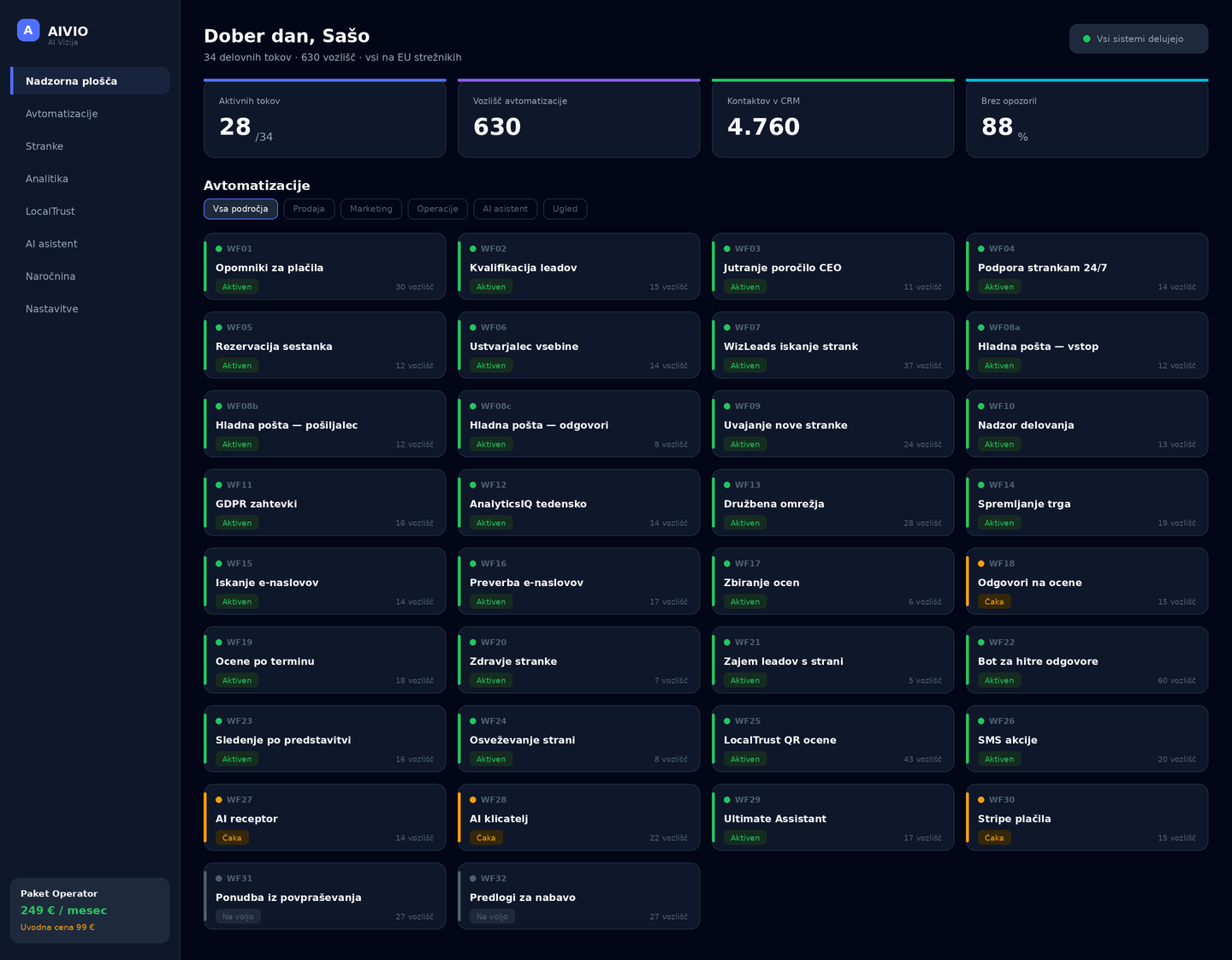Image resolution: width=1232 pixels, height=960 pixels.
Task: Click the Čaka badge on Odgovori na ocene
Action: 994,601
